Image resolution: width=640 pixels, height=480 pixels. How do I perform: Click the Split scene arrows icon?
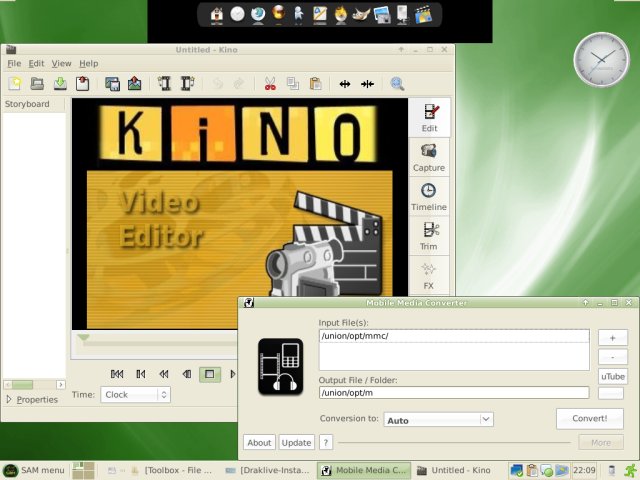(x=345, y=84)
